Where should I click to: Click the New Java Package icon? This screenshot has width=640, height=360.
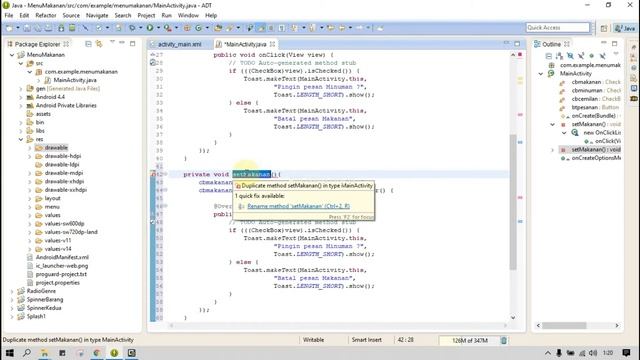pyautogui.click(x=187, y=28)
